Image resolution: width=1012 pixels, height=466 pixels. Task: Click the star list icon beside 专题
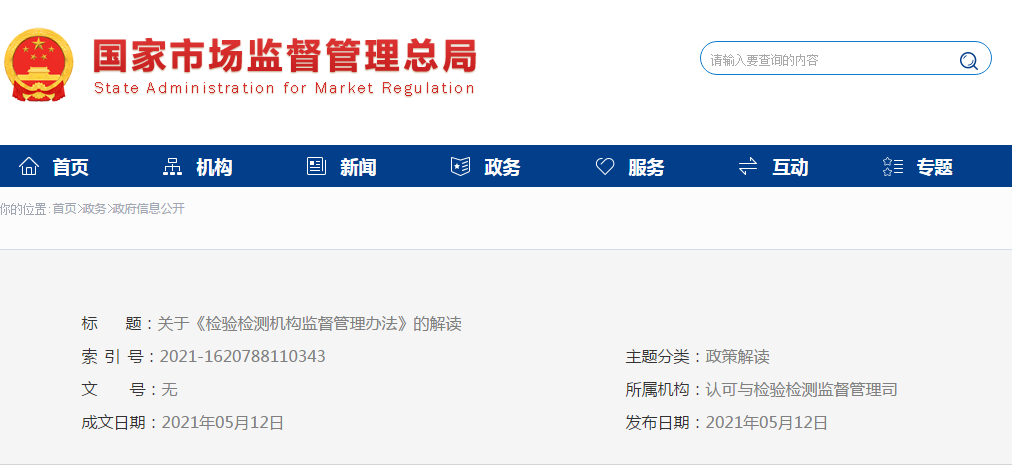(893, 167)
